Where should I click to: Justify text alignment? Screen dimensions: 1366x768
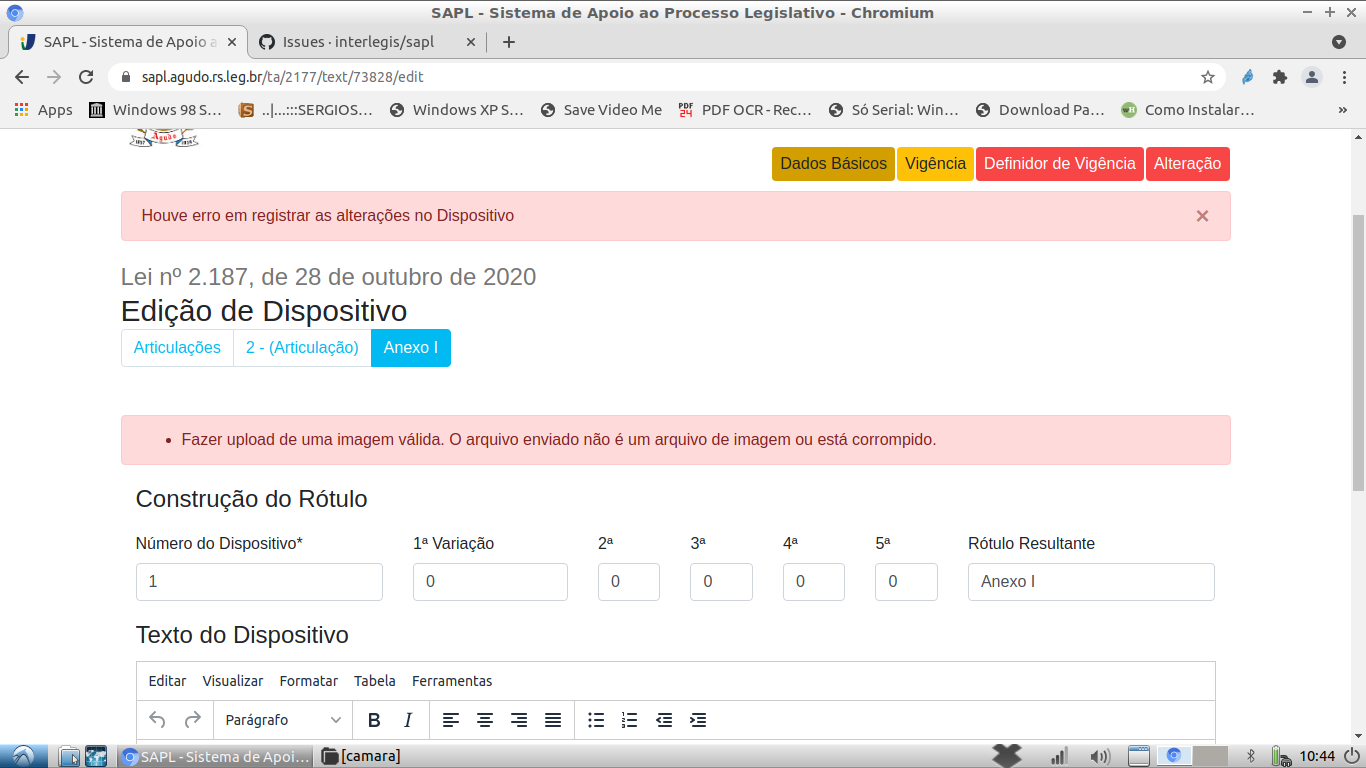click(x=553, y=720)
